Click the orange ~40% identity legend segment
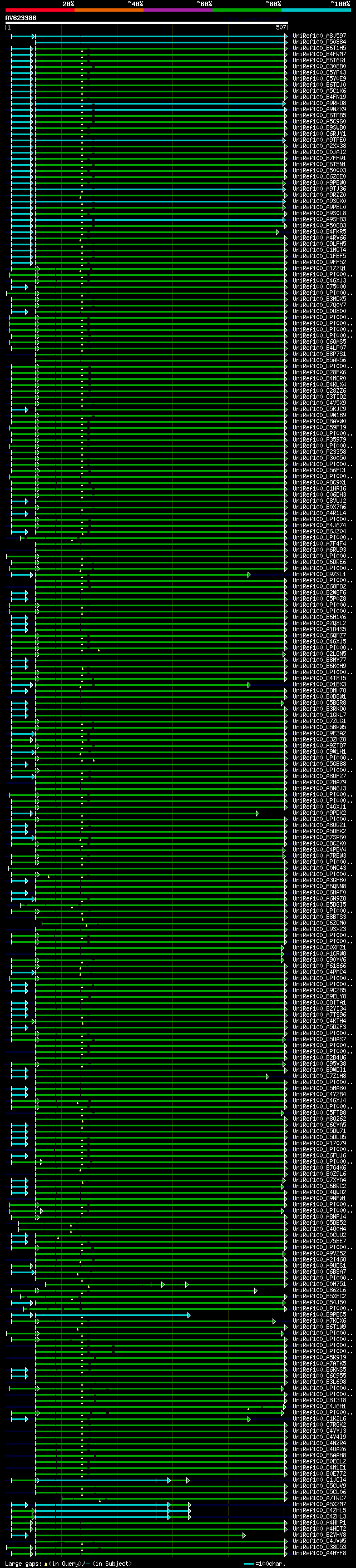Image resolution: width=356 pixels, height=1568 pixels. (109, 10)
